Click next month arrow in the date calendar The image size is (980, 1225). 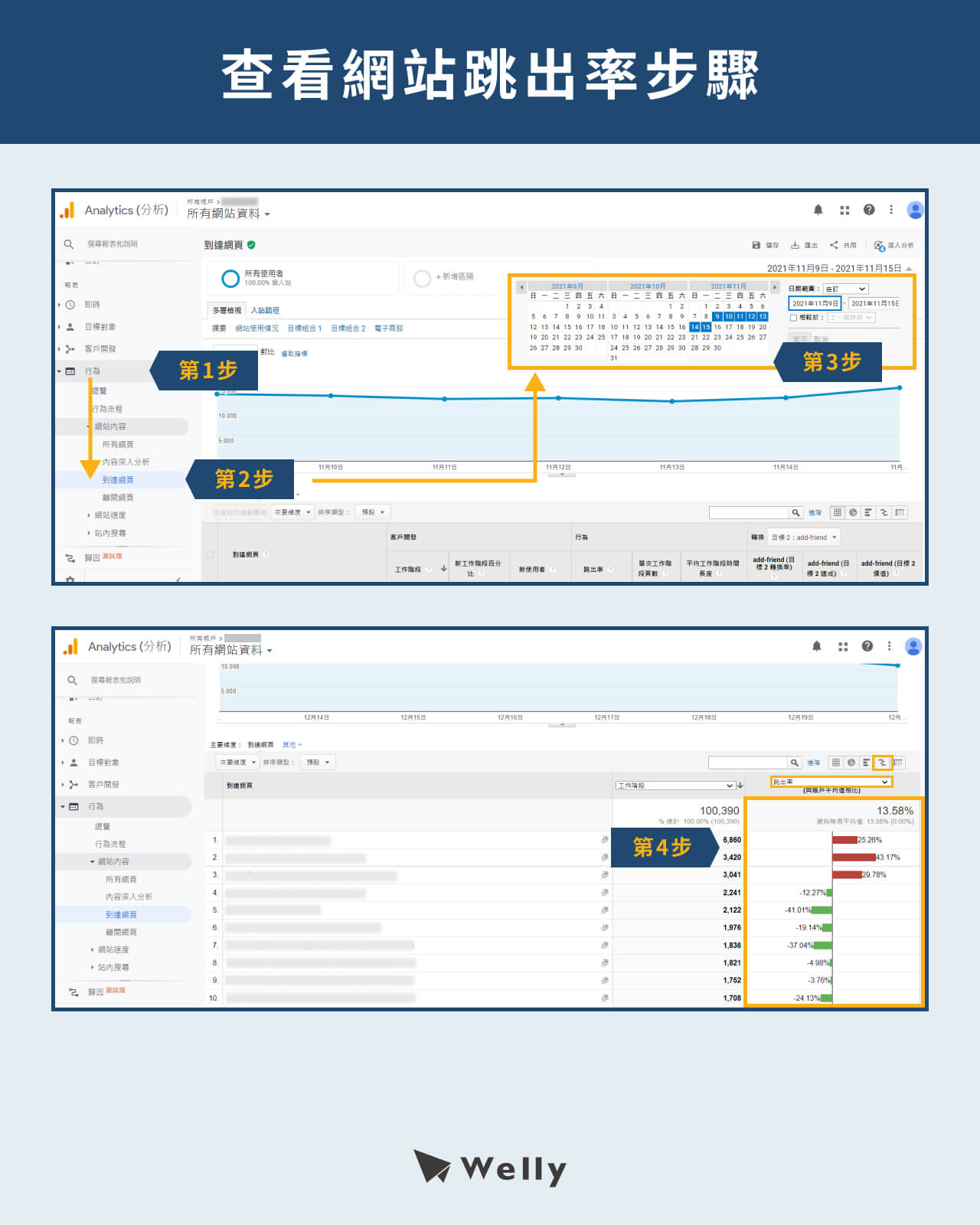point(774,287)
